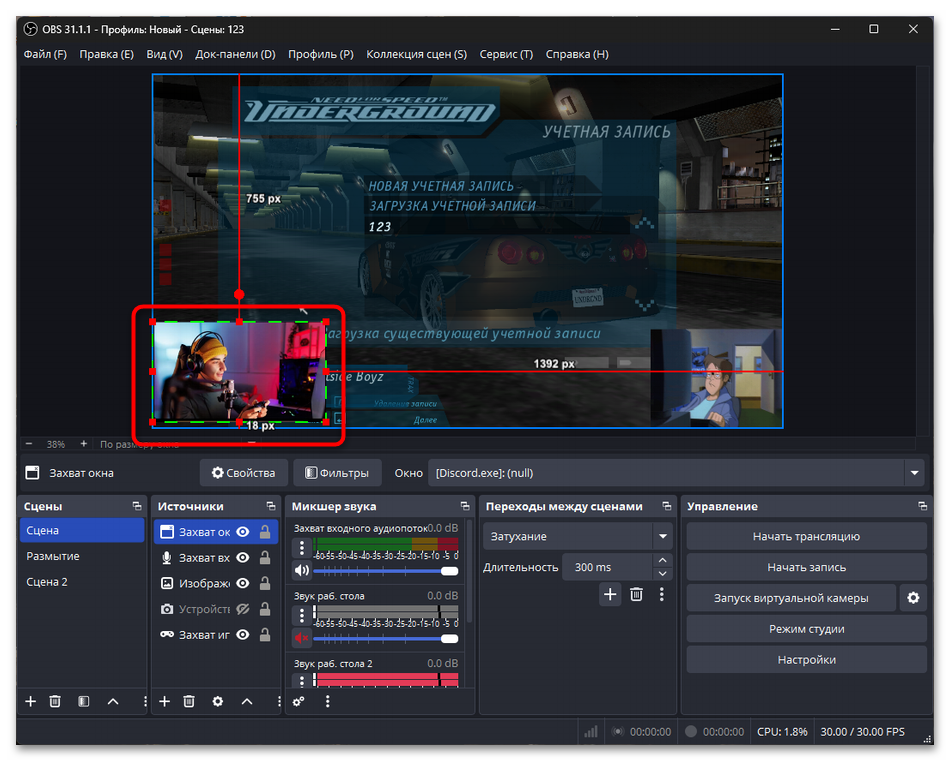950x761 pixels.
Task: Open the Док-панели (D) menu
Action: coord(235,54)
